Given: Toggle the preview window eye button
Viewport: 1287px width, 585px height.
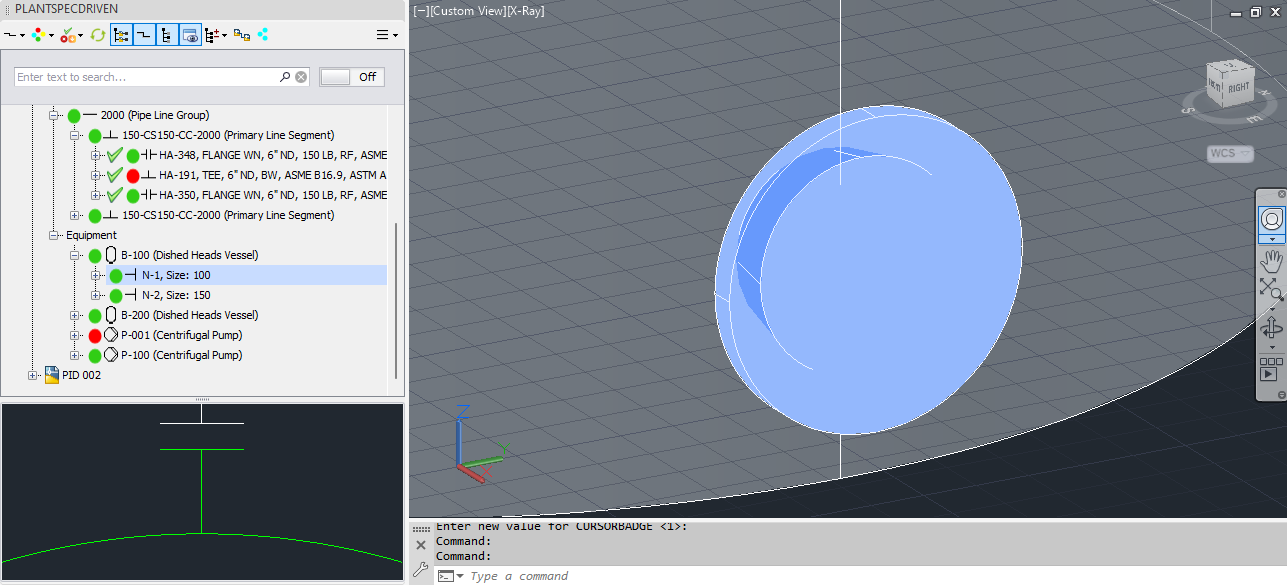Looking at the screenshot, I should coord(190,35).
